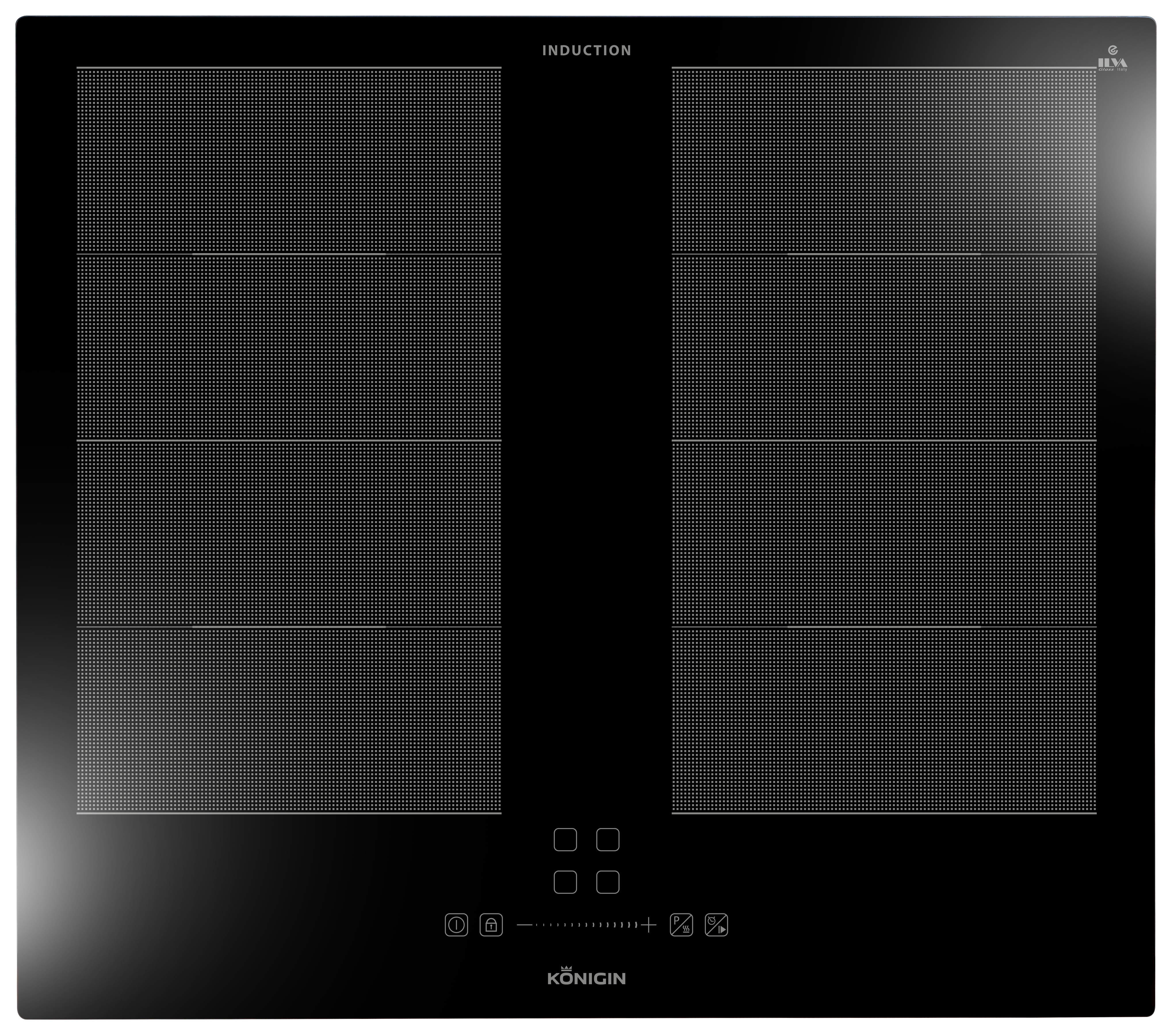The height and width of the screenshot is (1036, 1172).
Task: Click the INDUCTION label at top
Action: (586, 50)
